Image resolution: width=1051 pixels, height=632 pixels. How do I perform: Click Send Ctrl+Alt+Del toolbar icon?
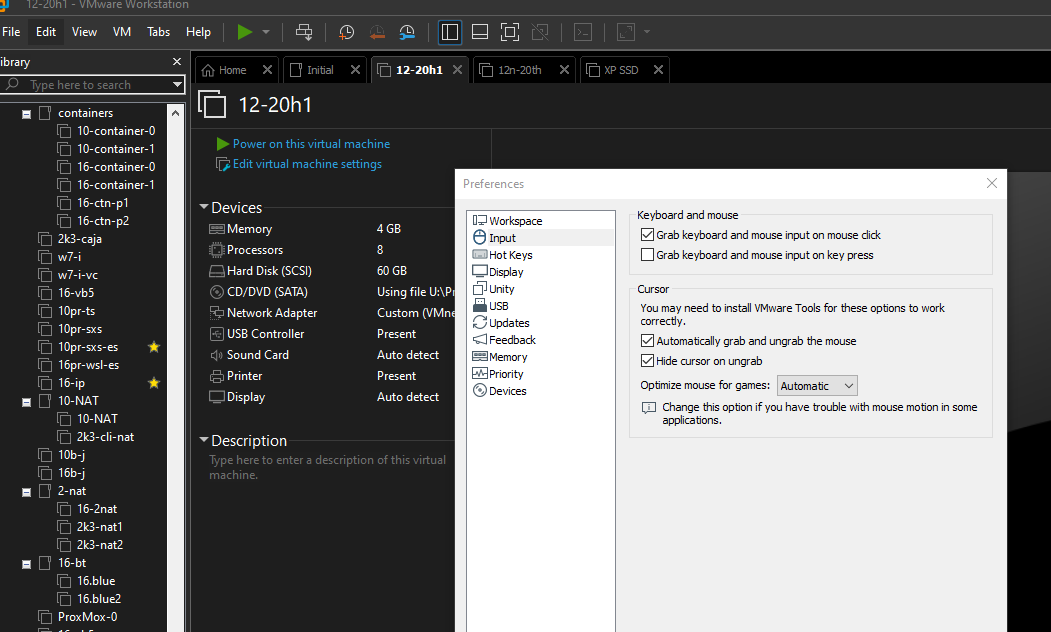click(x=304, y=32)
